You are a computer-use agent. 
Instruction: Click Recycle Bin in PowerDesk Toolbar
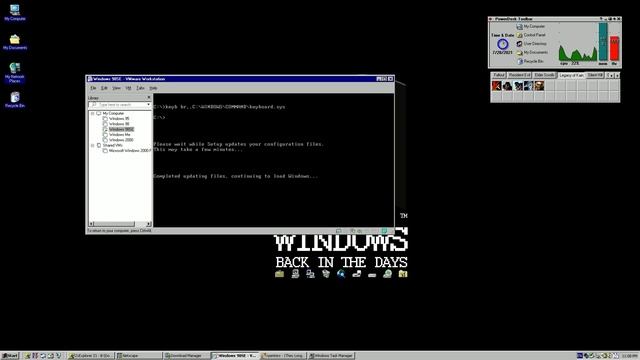pos(530,61)
